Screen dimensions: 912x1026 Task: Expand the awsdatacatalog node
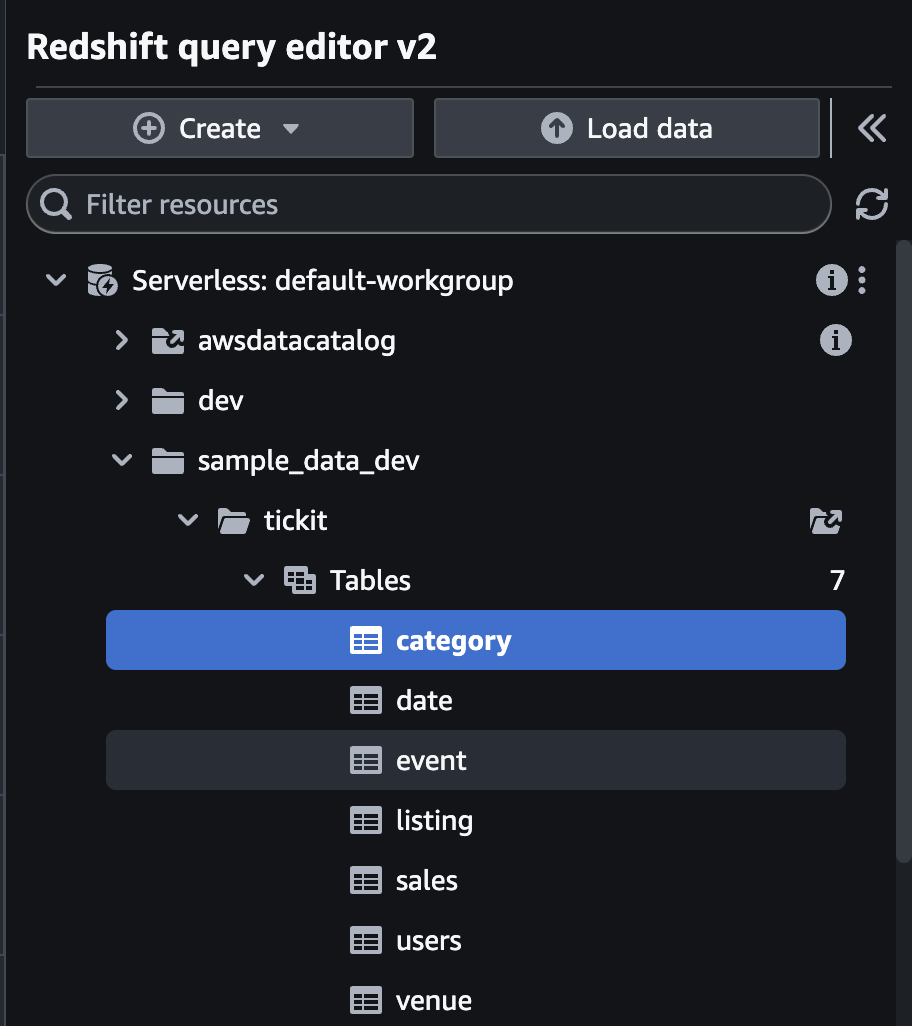point(122,340)
